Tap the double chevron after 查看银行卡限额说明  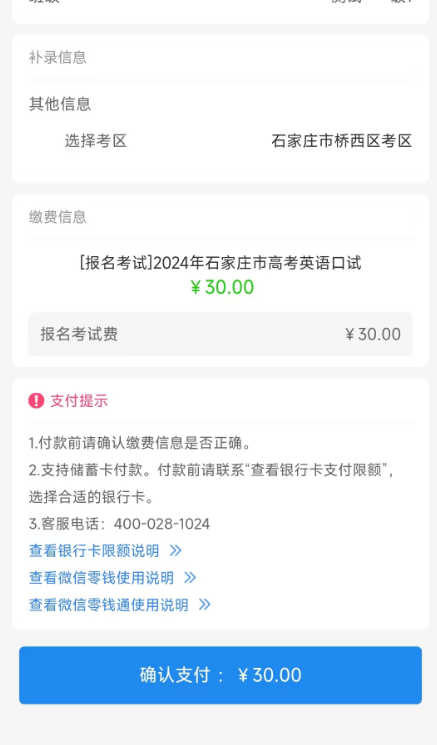[x=176, y=551]
